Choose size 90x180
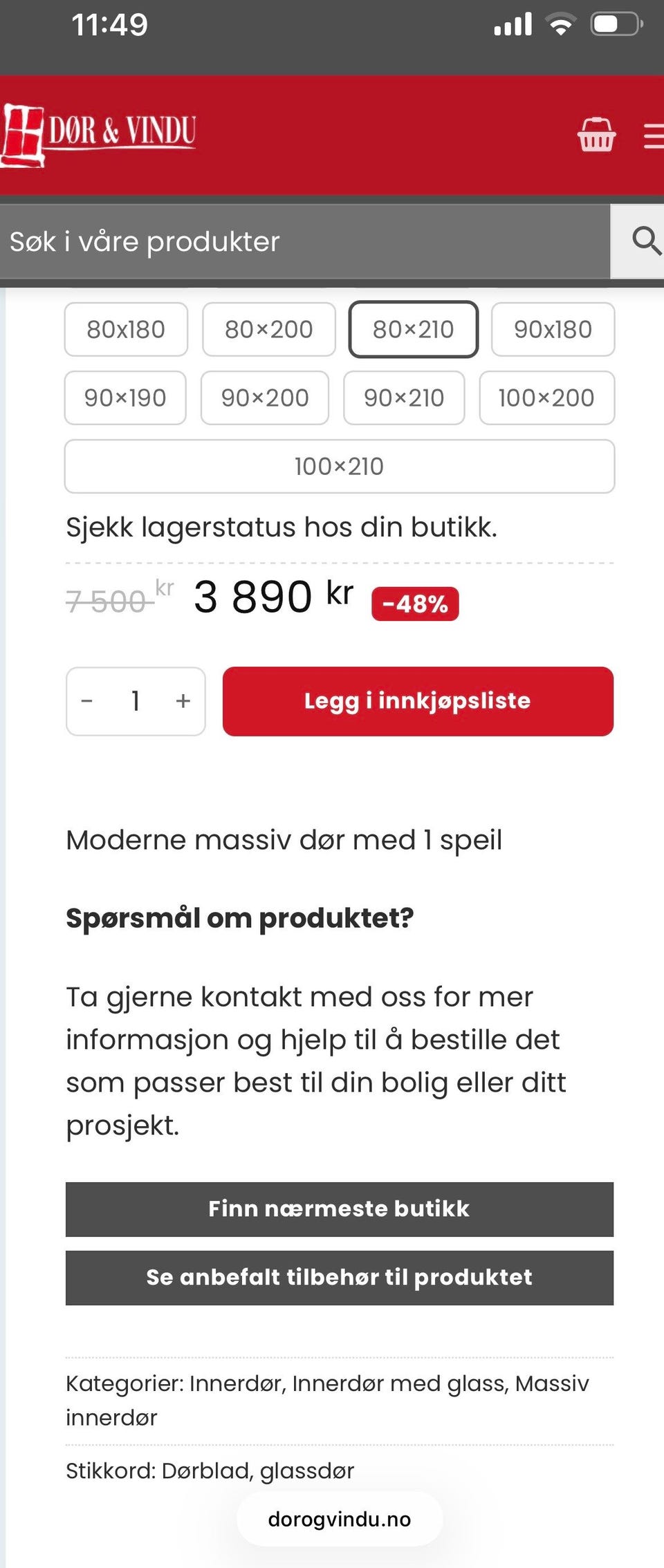Screen dimensions: 664x1568 553,329
